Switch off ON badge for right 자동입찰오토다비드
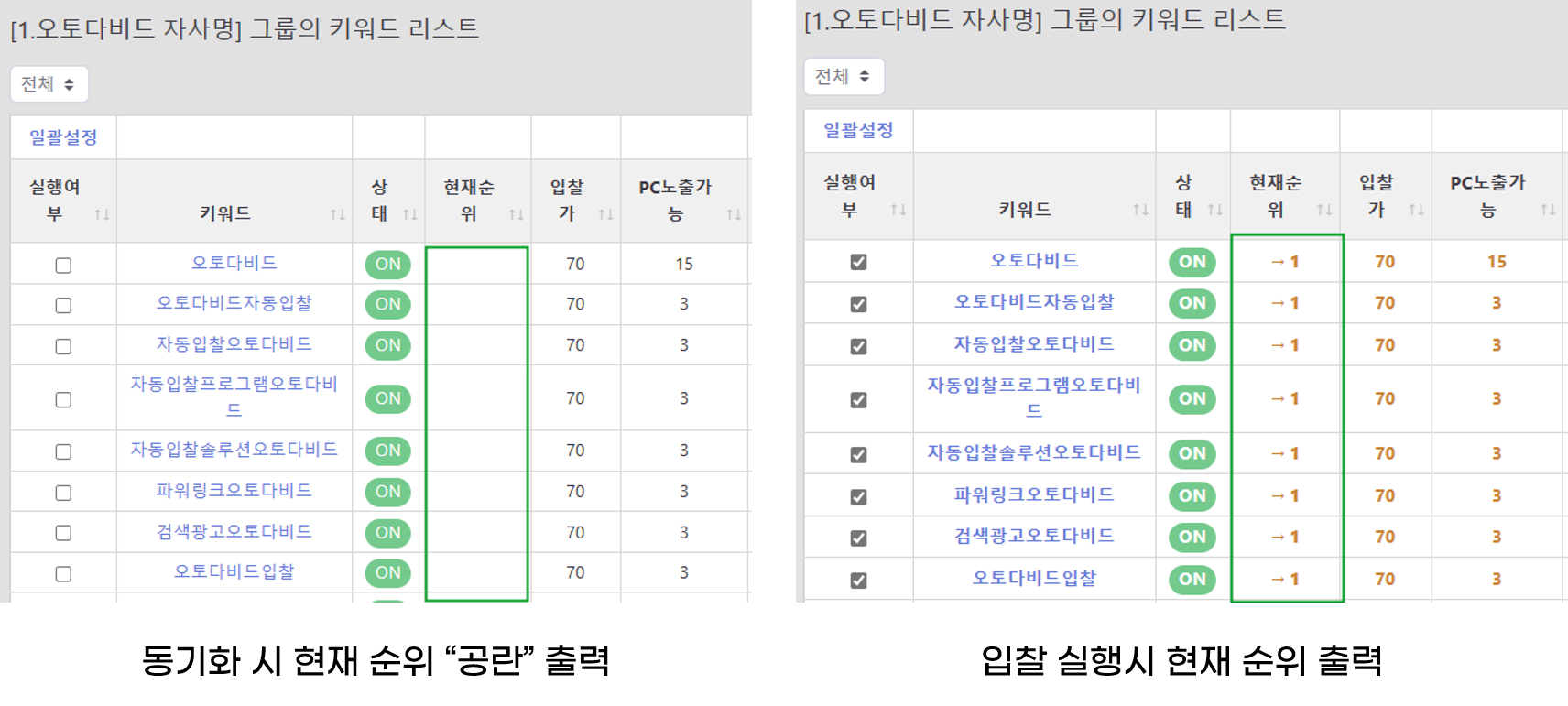 [x=1192, y=345]
